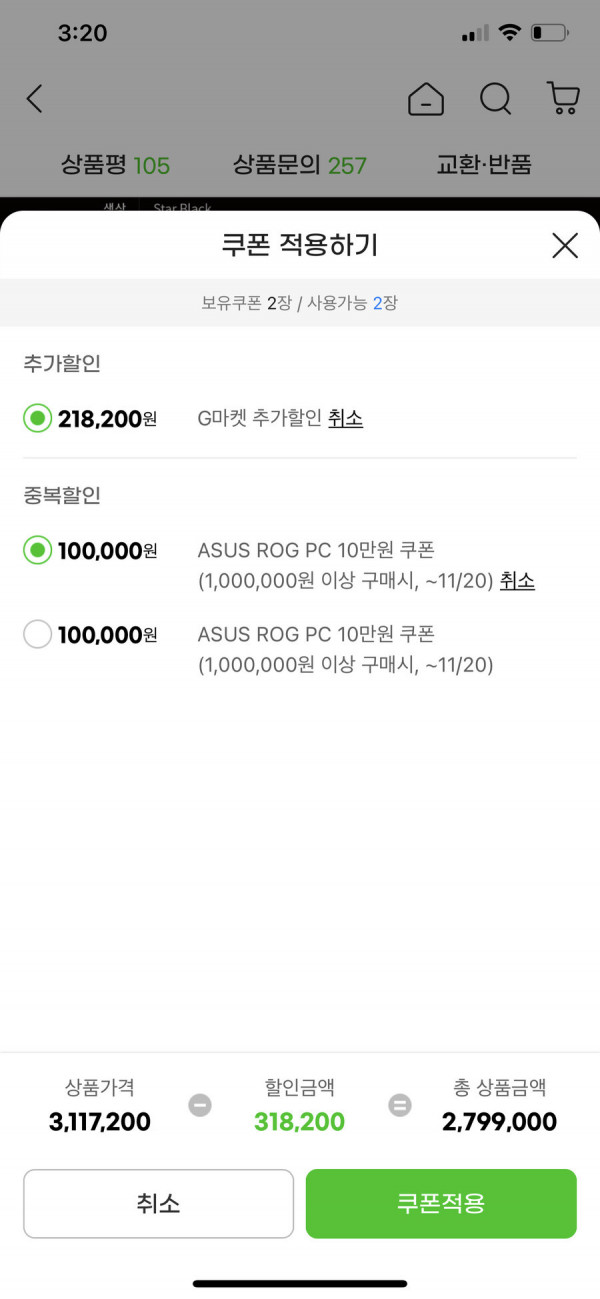Open the 교환·반품 tab
This screenshot has height=1299, width=600.
pos(484,165)
